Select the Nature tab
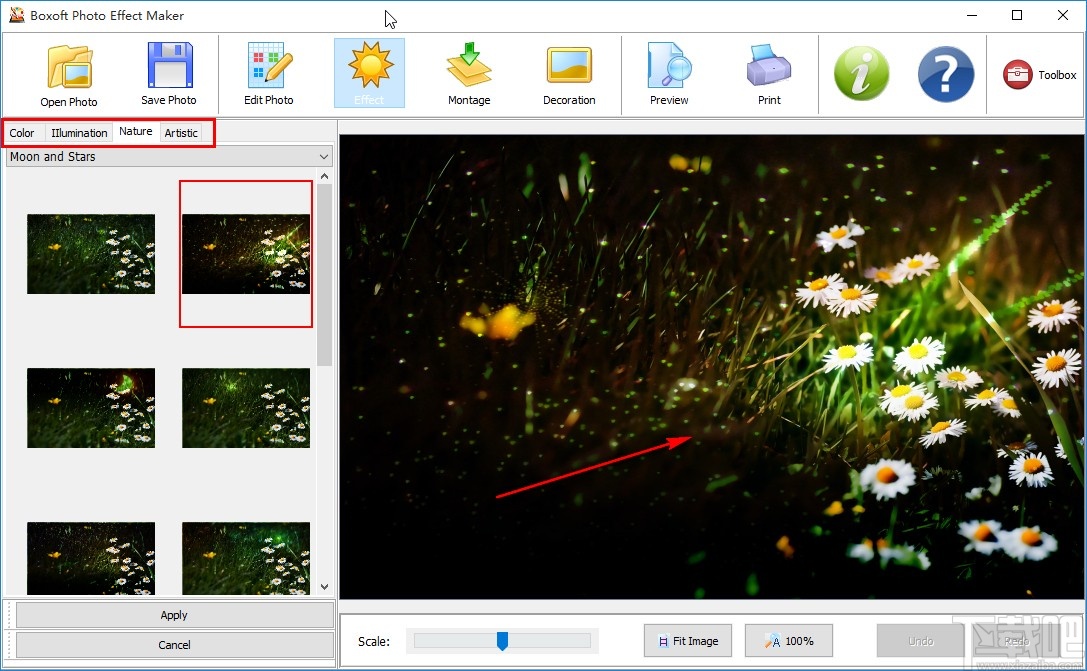 coord(135,131)
